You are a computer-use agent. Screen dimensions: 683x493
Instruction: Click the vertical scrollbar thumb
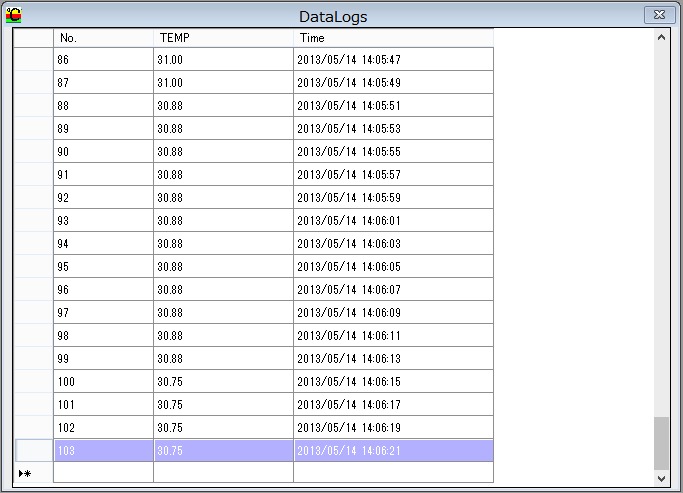coord(661,443)
